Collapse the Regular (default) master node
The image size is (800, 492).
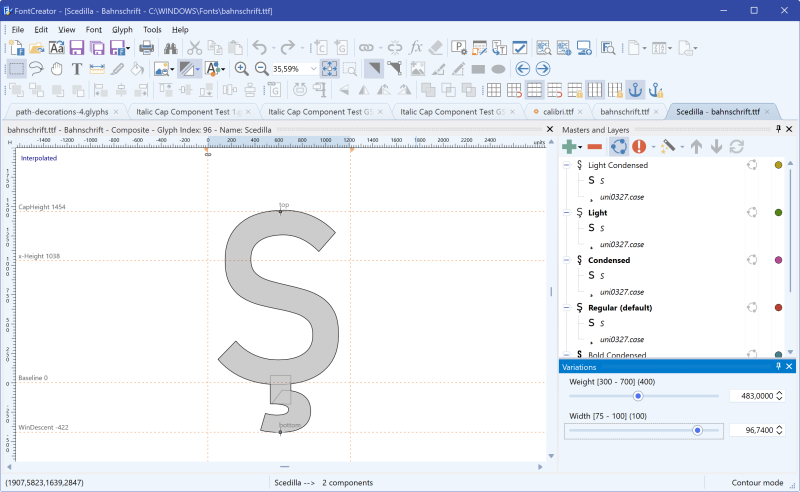point(566,307)
